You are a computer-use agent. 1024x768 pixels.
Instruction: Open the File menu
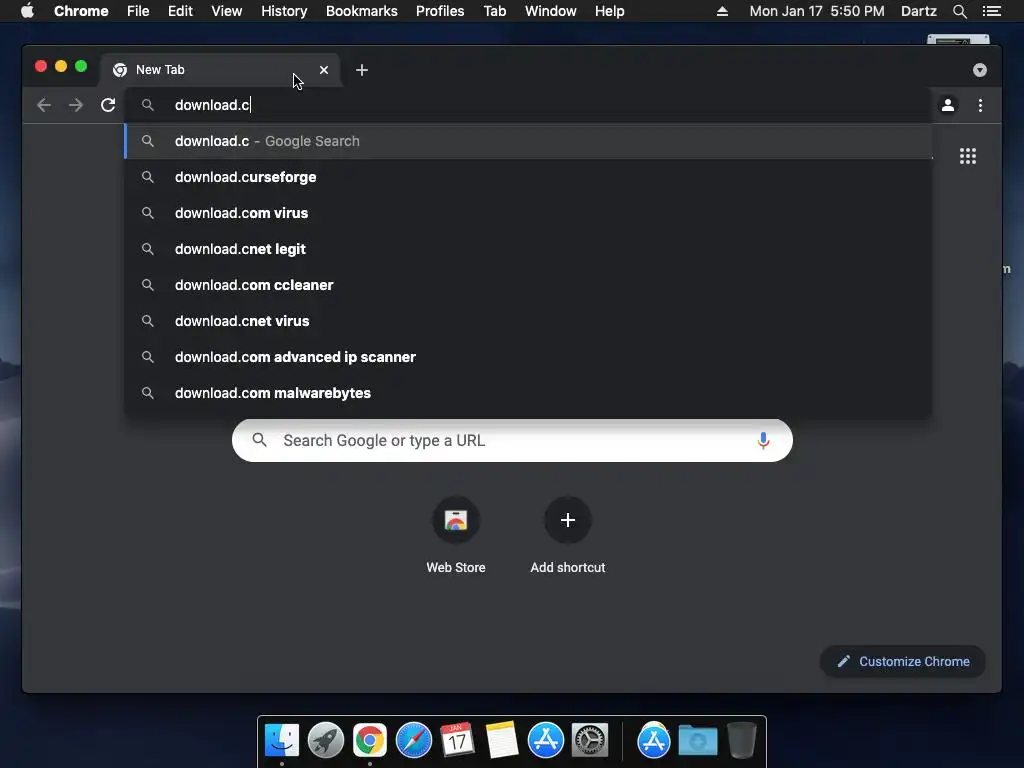coord(138,11)
